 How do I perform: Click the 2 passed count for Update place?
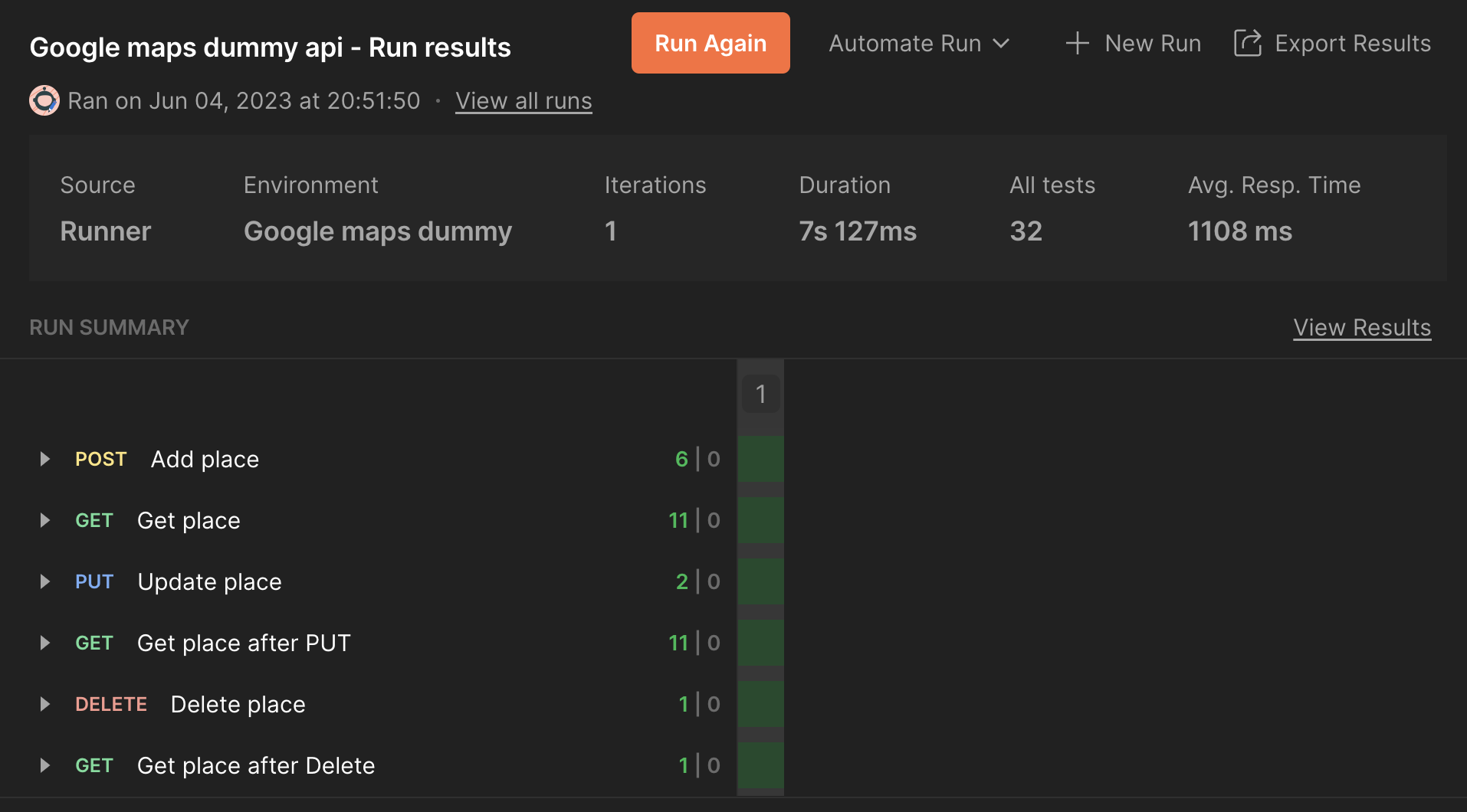(681, 581)
